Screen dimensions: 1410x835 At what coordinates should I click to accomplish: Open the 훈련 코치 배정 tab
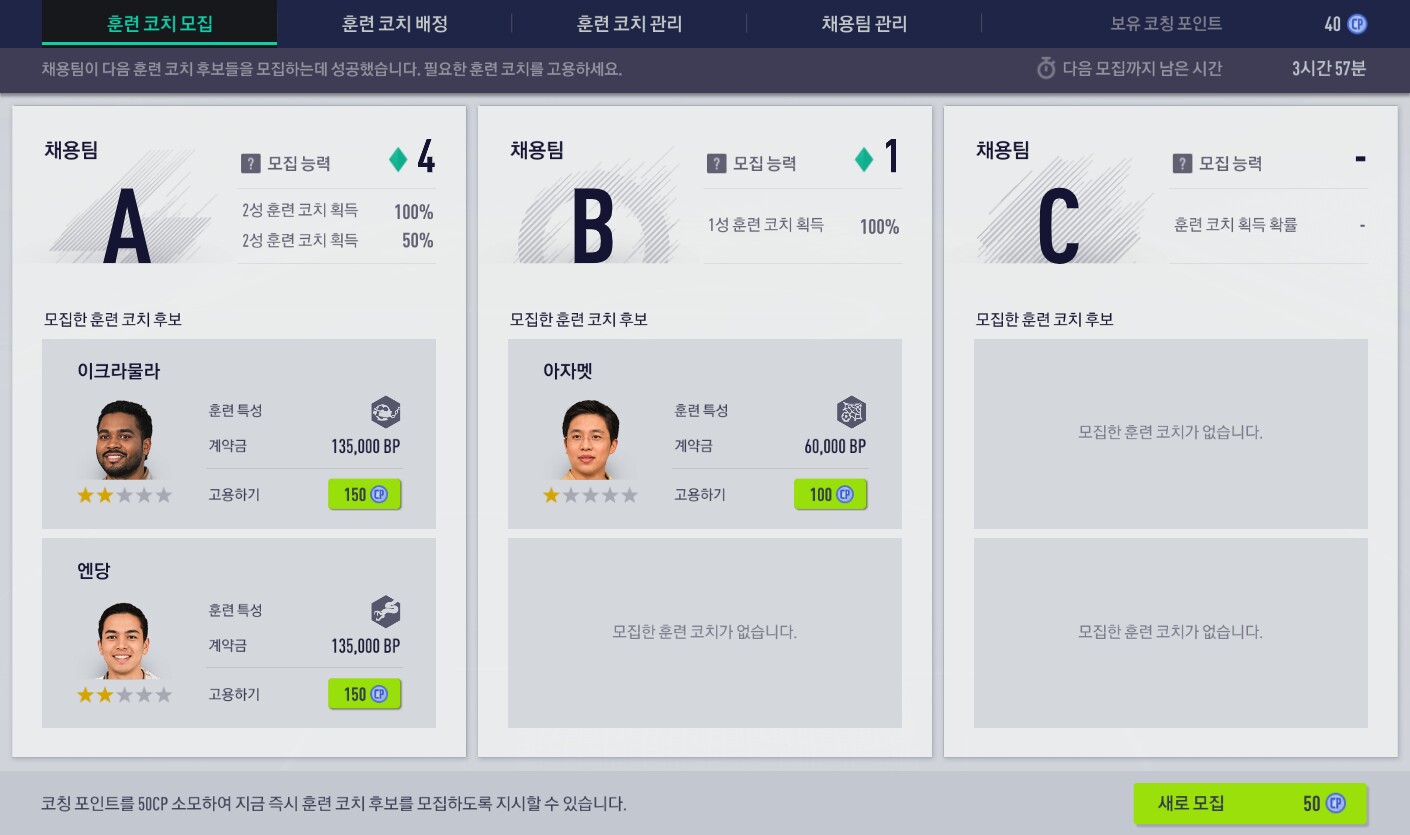(394, 24)
